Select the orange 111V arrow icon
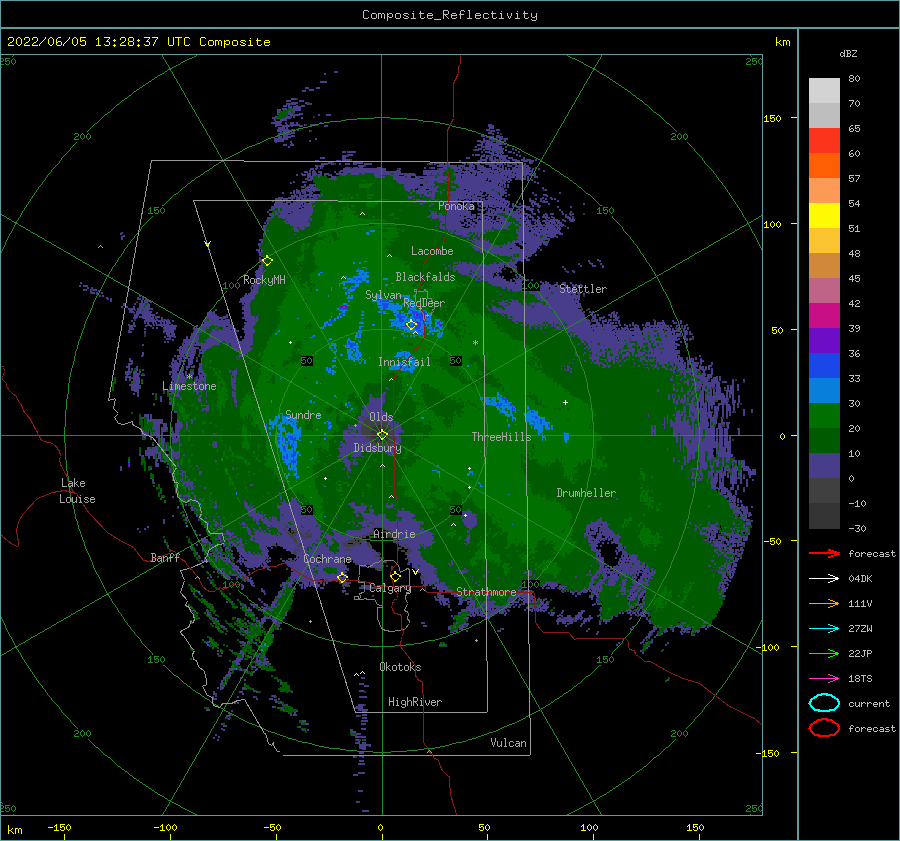 tap(824, 603)
